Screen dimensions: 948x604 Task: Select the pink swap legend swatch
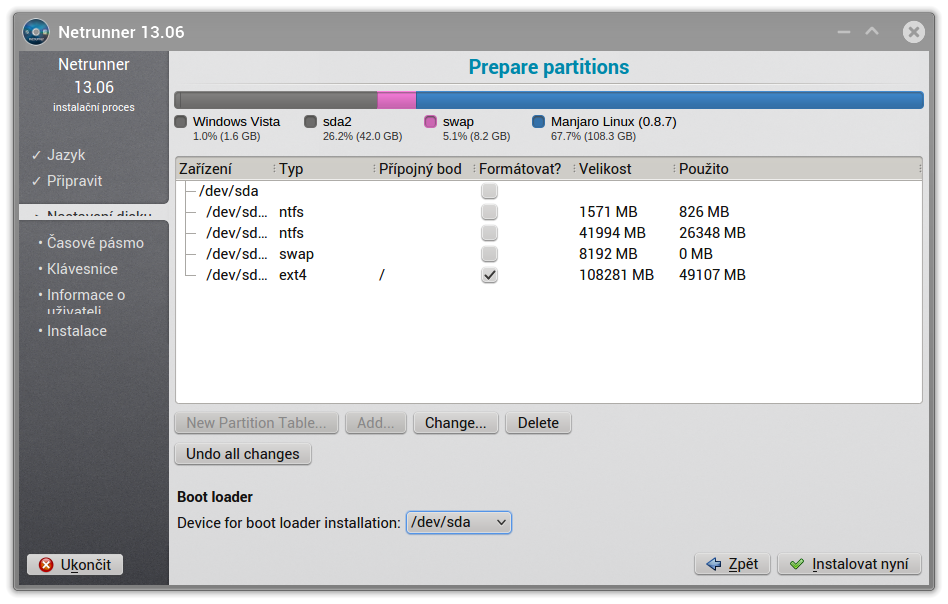click(x=430, y=122)
